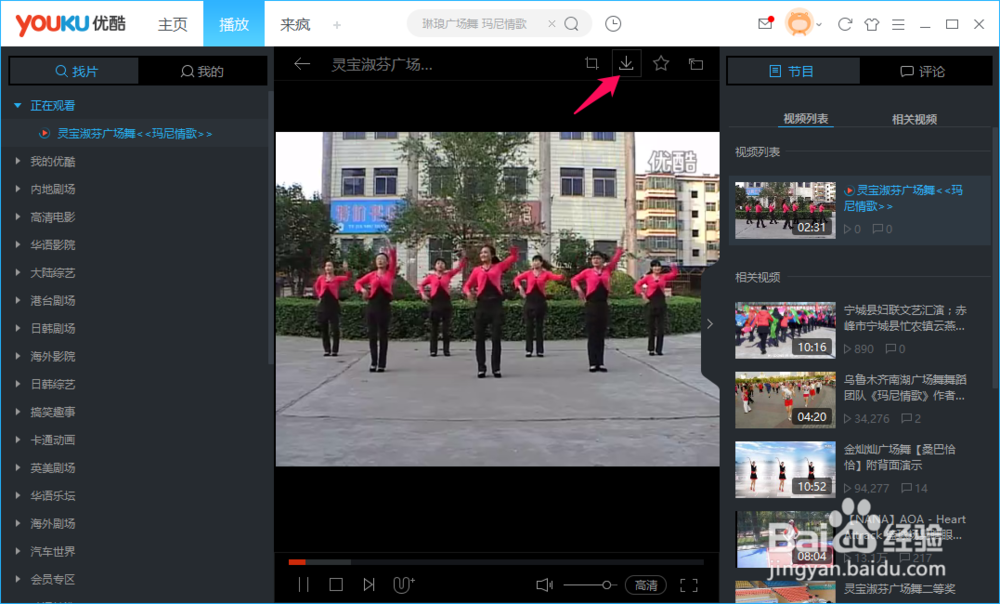
Task: Pause the video playback
Action: pyautogui.click(x=304, y=585)
